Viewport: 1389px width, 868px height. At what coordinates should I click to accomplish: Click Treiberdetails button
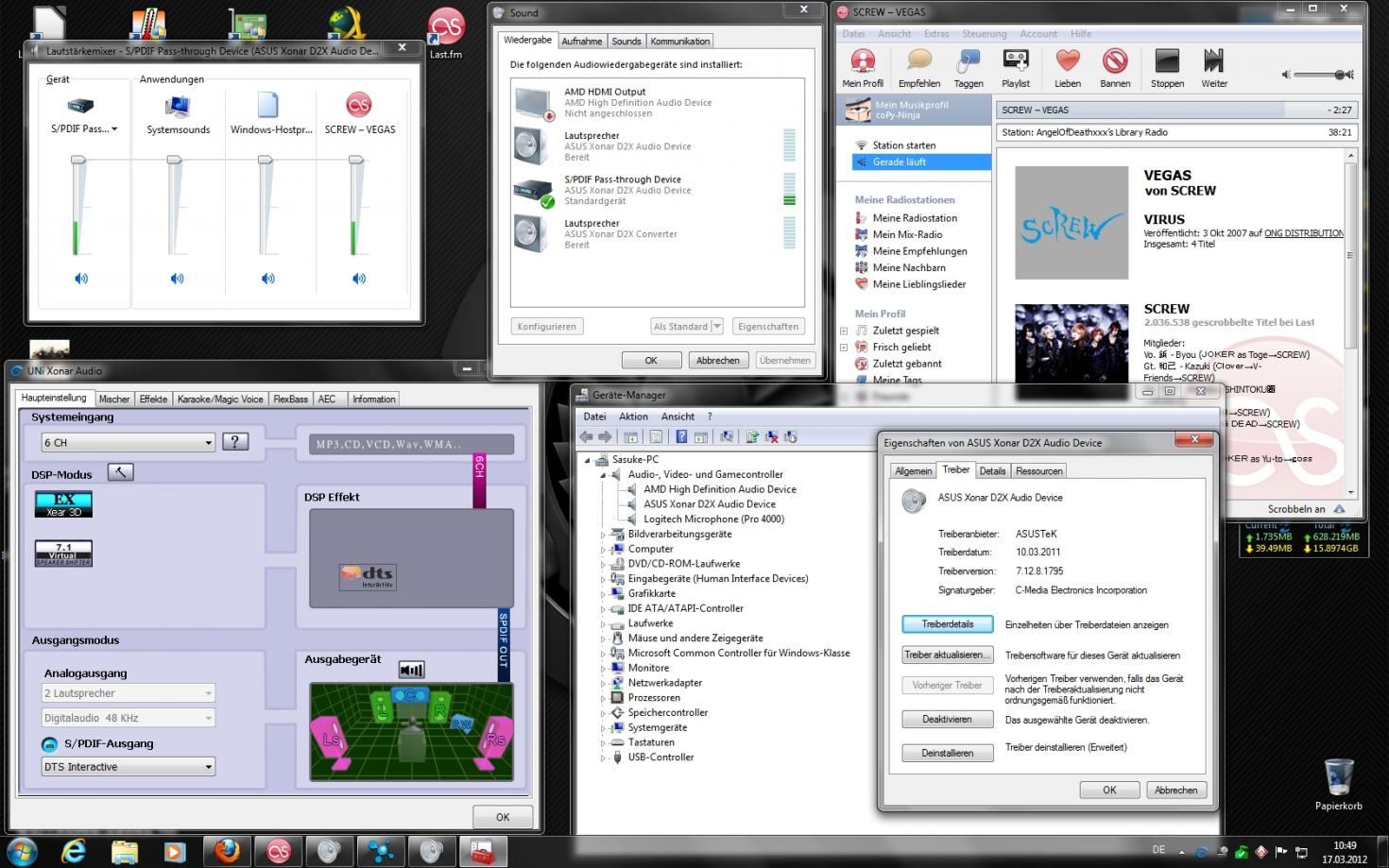[947, 624]
